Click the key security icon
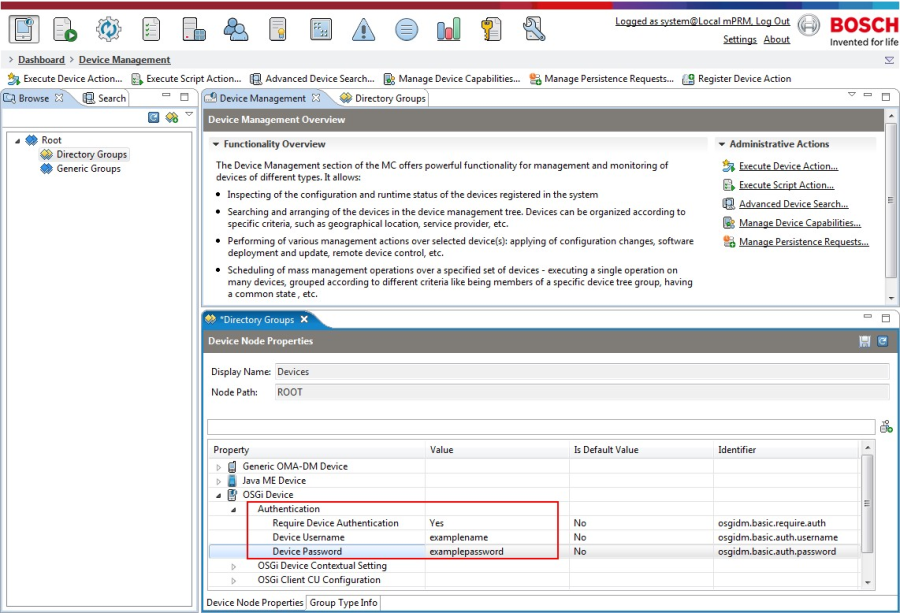900x613 pixels. [x=491, y=29]
